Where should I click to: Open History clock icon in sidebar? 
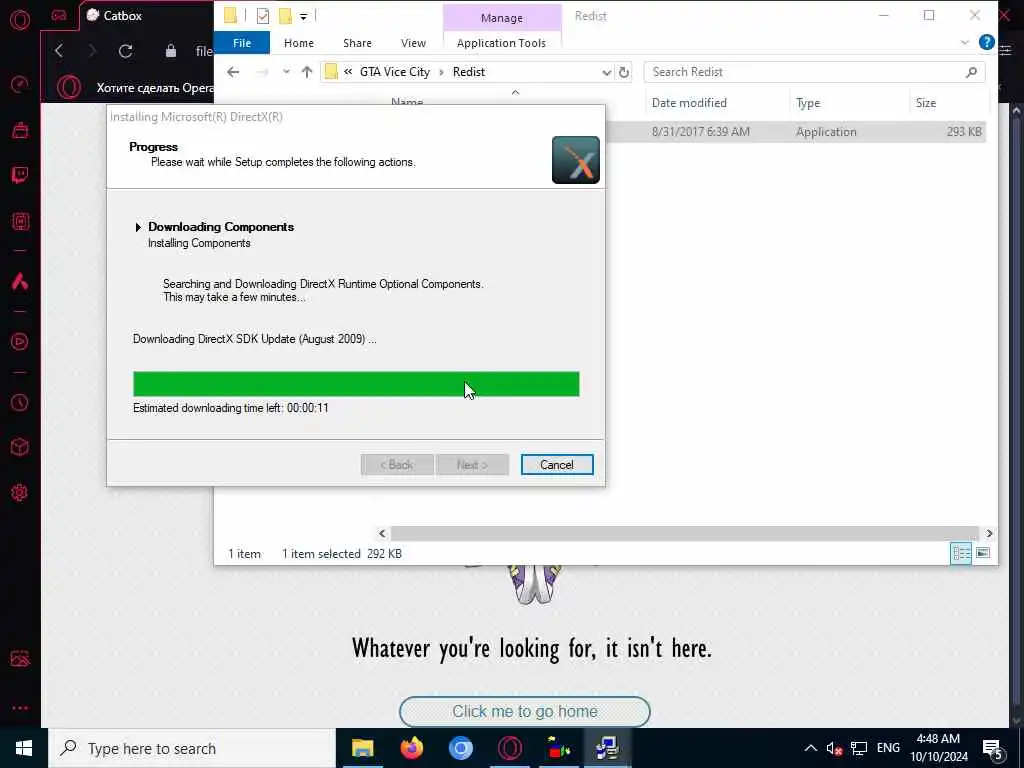point(20,402)
